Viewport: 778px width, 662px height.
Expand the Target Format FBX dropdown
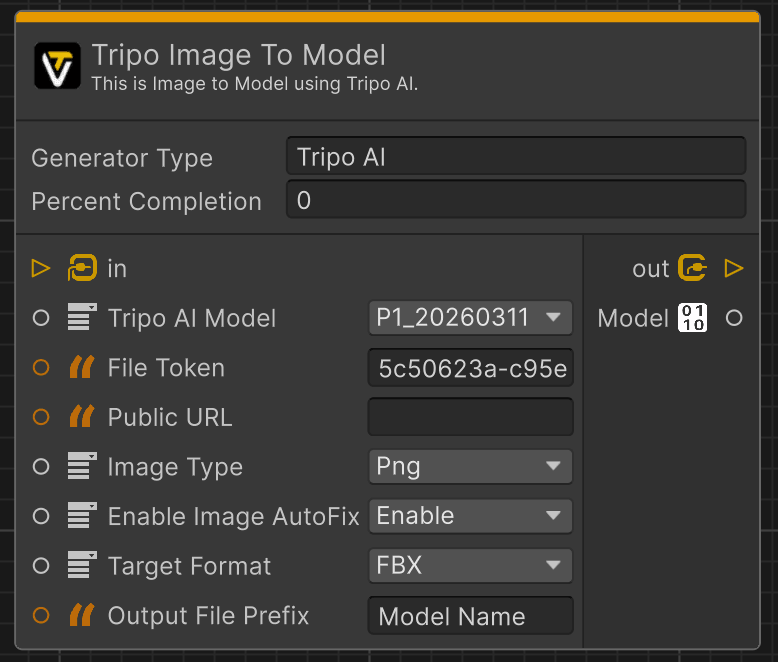point(470,566)
